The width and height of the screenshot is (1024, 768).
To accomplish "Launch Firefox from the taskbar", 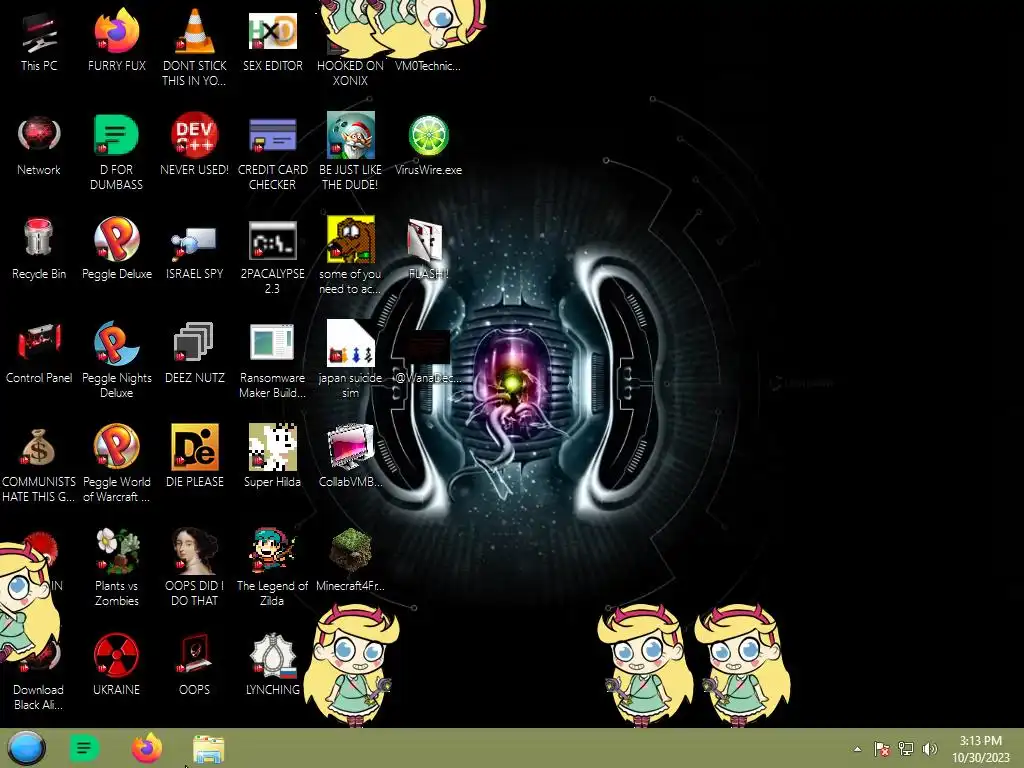I will click(x=147, y=748).
